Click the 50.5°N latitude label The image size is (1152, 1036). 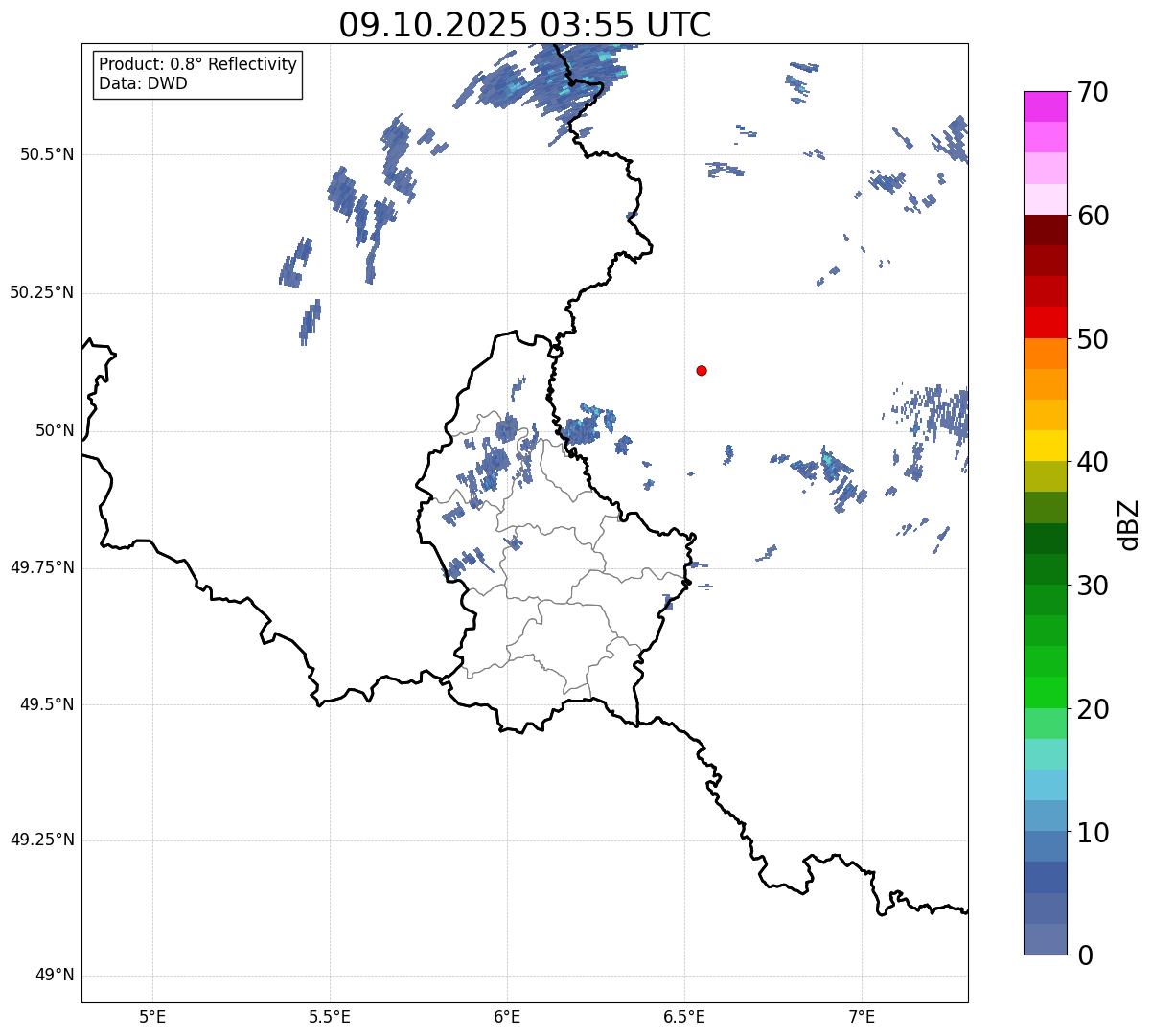47,154
